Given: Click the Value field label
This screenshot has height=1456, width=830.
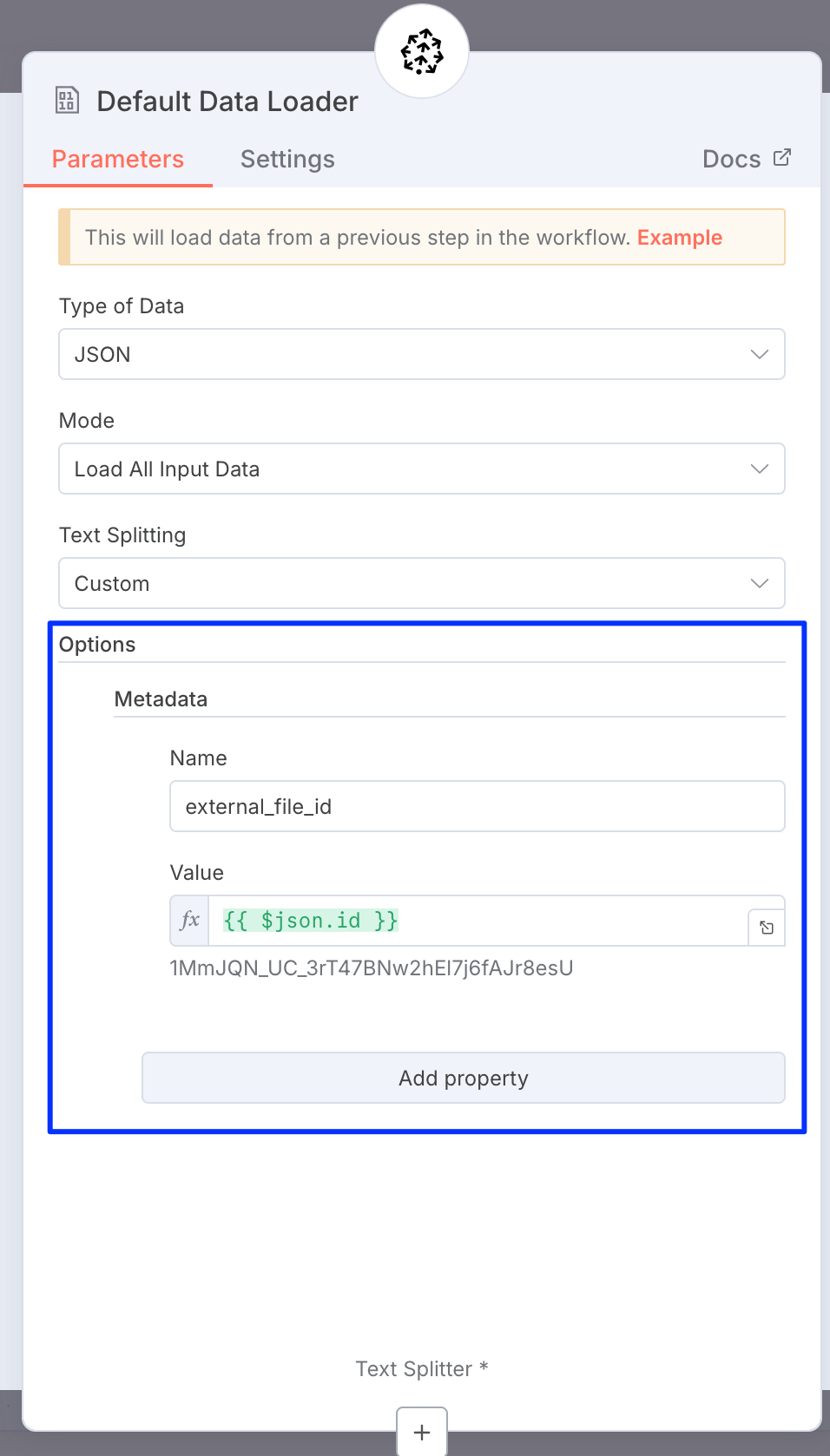Looking at the screenshot, I should (197, 873).
